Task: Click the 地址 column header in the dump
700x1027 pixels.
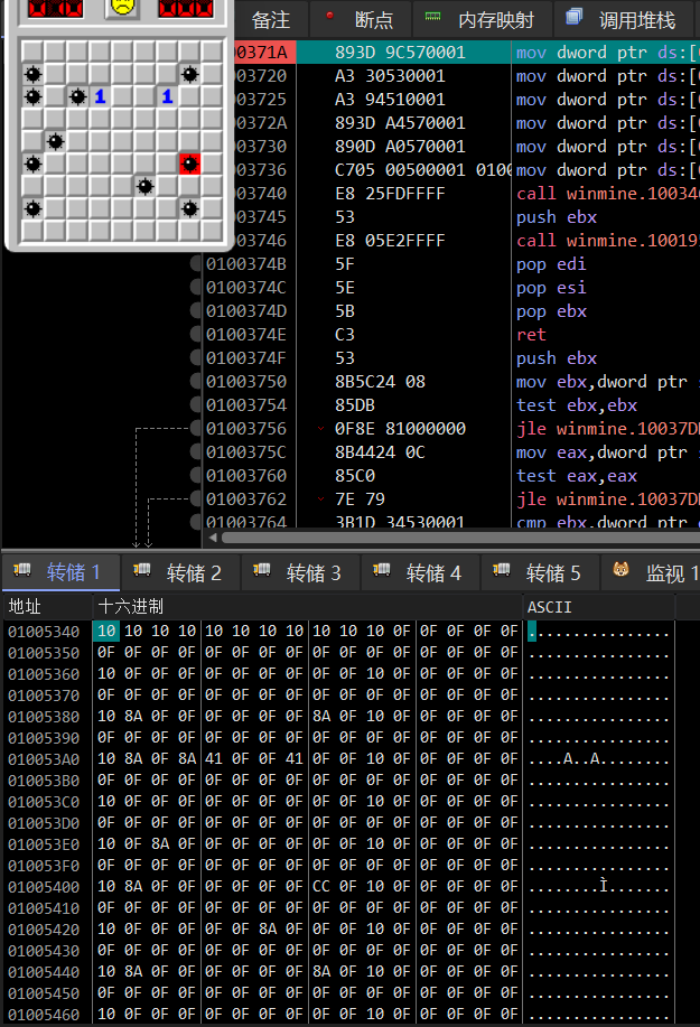Action: (25, 607)
